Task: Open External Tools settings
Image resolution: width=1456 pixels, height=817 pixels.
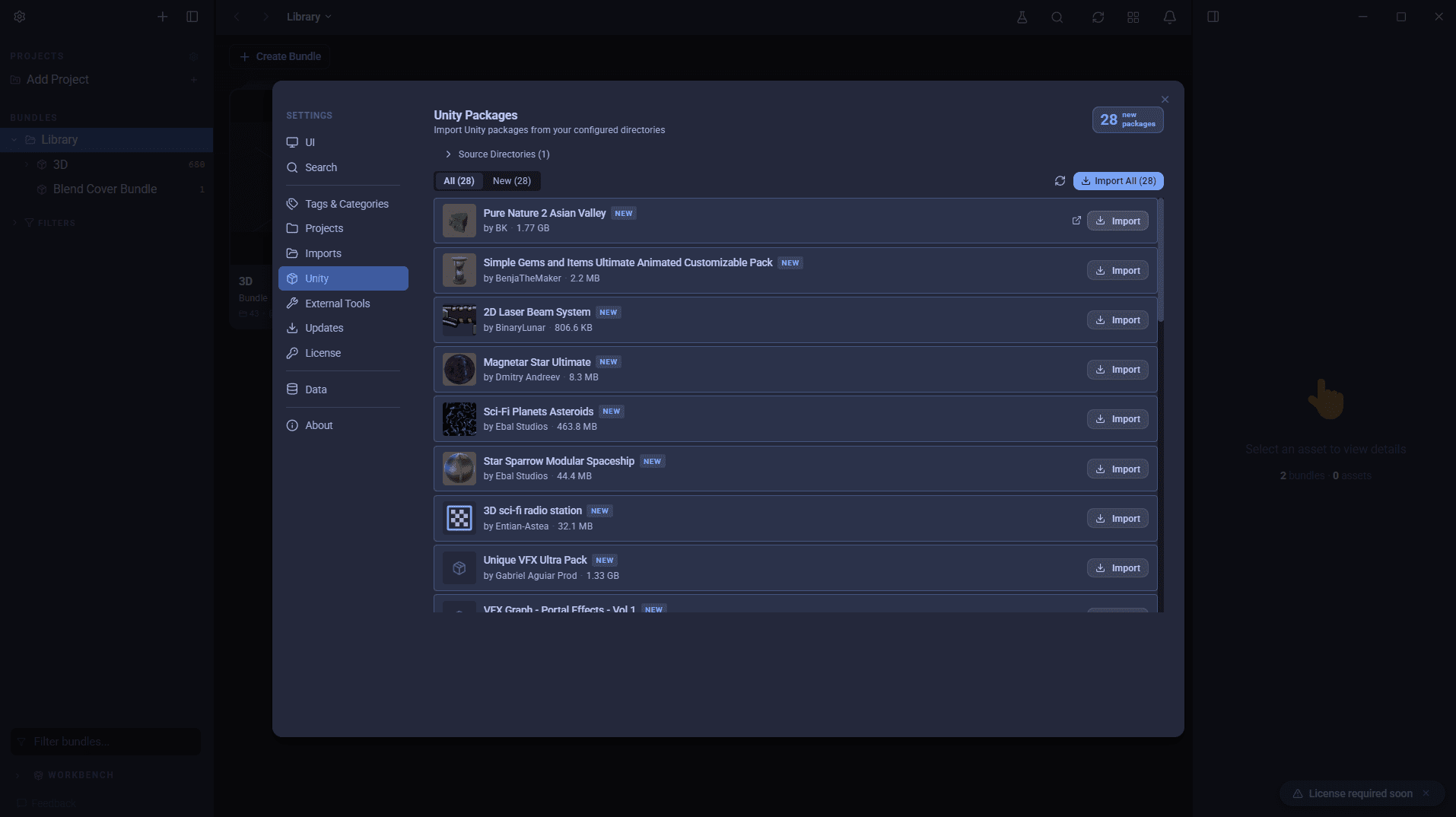Action: point(343,304)
